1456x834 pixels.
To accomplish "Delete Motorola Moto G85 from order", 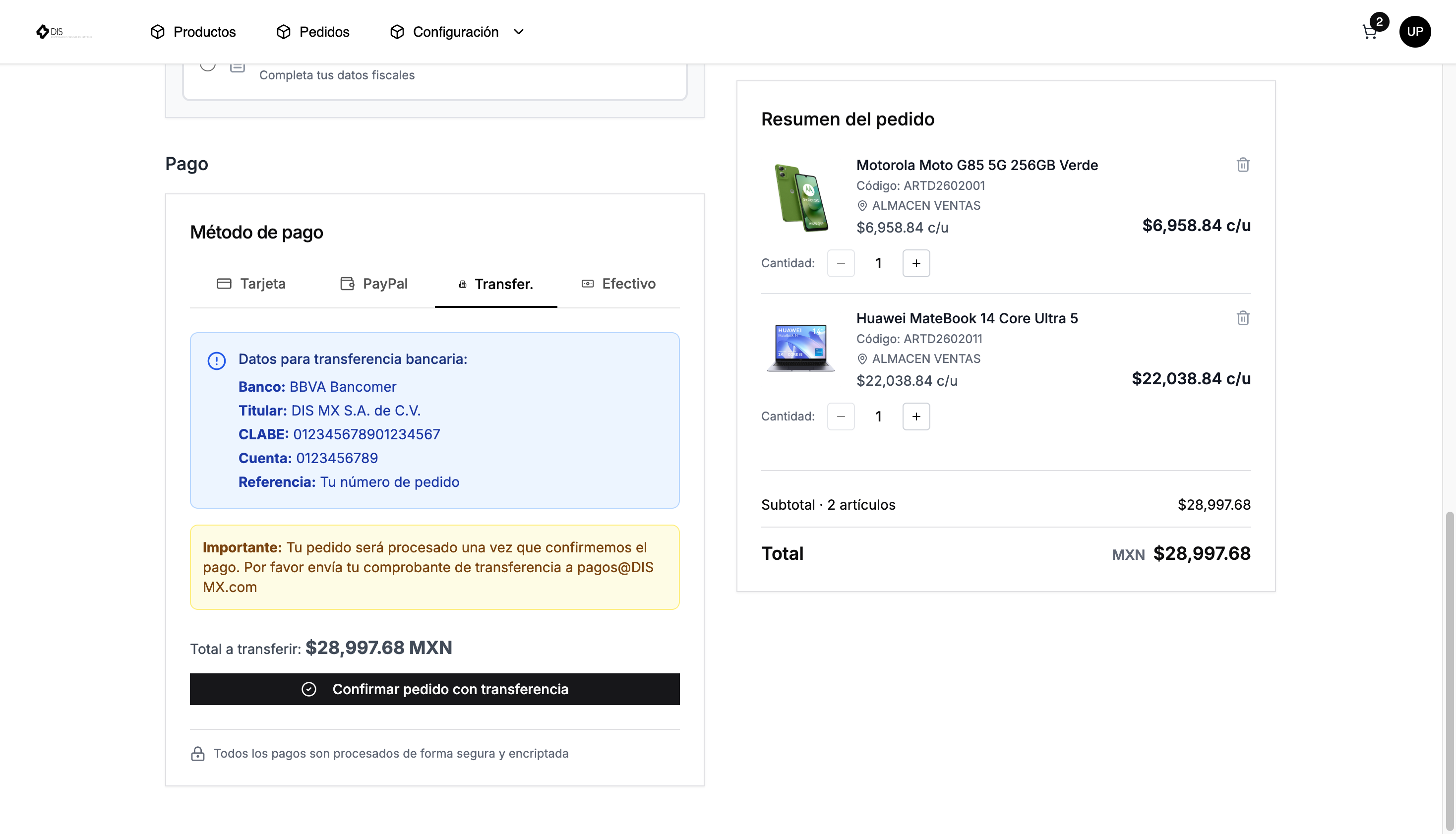I will tap(1242, 165).
